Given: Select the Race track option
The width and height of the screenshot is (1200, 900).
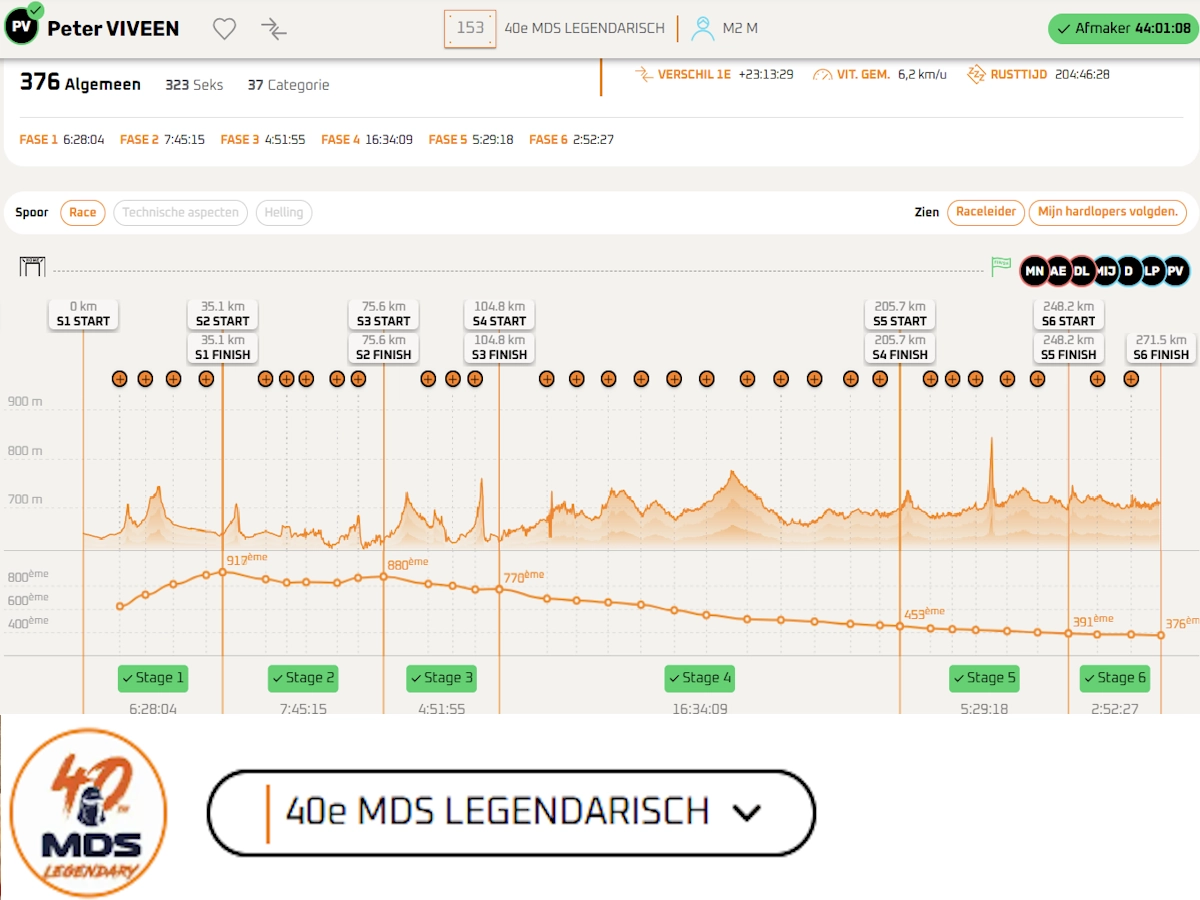Looking at the screenshot, I should tap(83, 212).
